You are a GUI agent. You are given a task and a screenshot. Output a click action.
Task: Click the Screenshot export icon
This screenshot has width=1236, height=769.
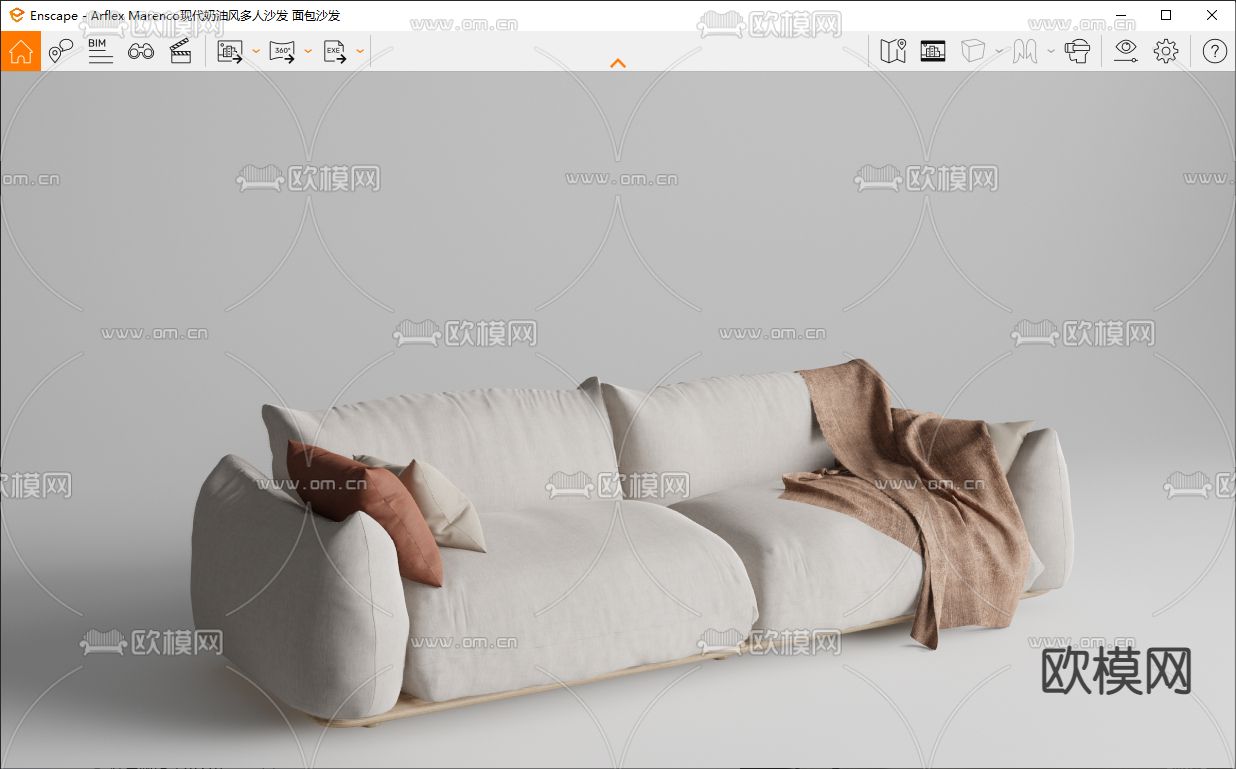tap(231, 51)
